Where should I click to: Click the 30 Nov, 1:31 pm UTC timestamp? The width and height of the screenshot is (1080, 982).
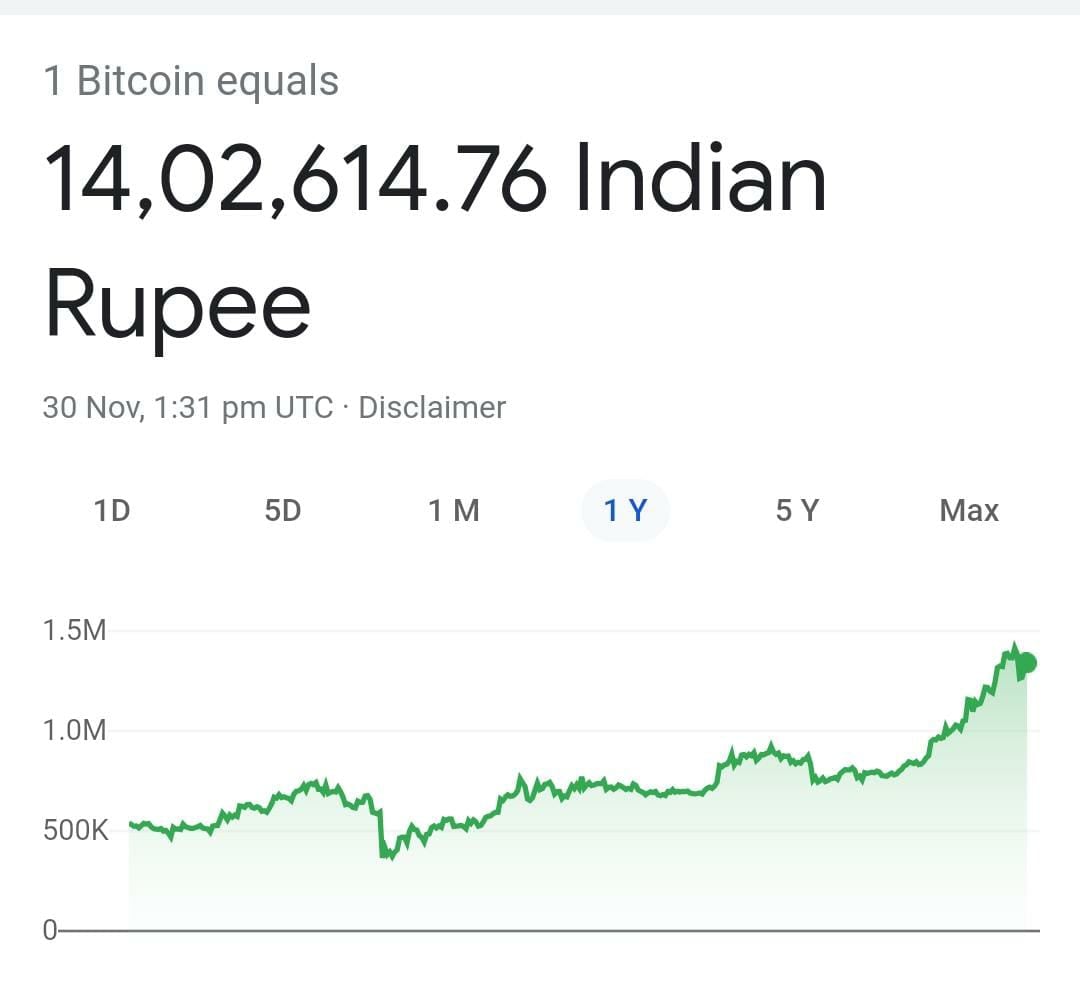click(188, 408)
